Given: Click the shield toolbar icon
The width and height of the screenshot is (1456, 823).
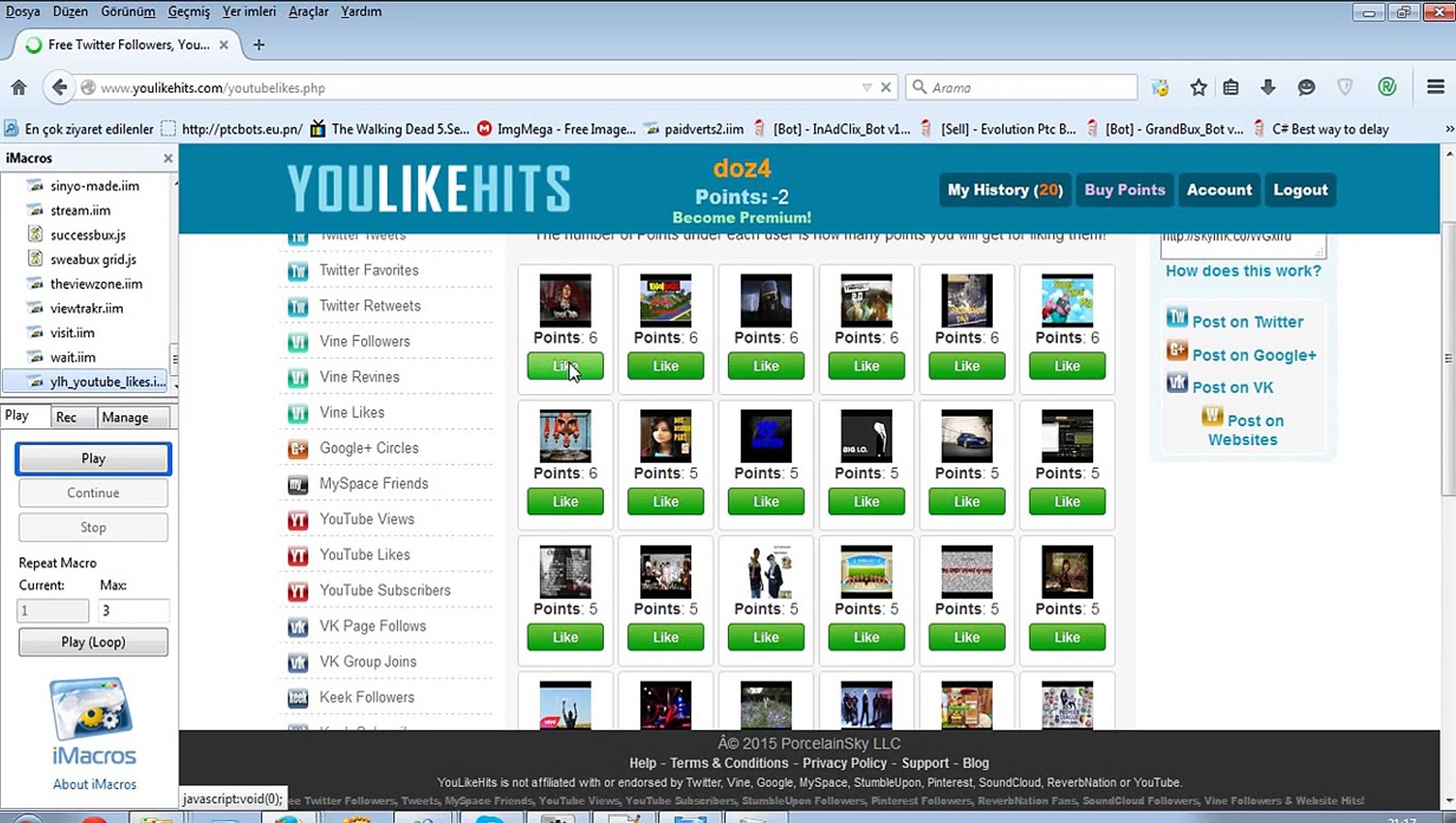Looking at the screenshot, I should tap(1346, 88).
